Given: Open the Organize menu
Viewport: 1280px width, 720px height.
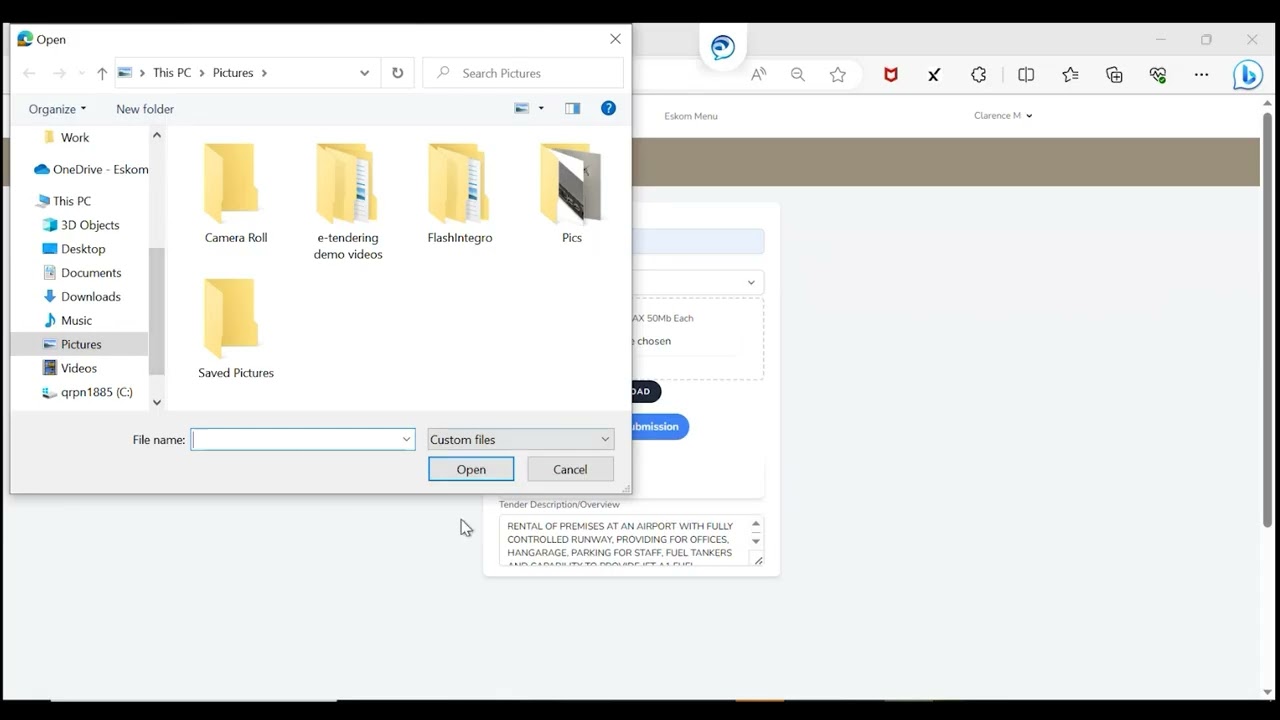Looking at the screenshot, I should pyautogui.click(x=57, y=109).
